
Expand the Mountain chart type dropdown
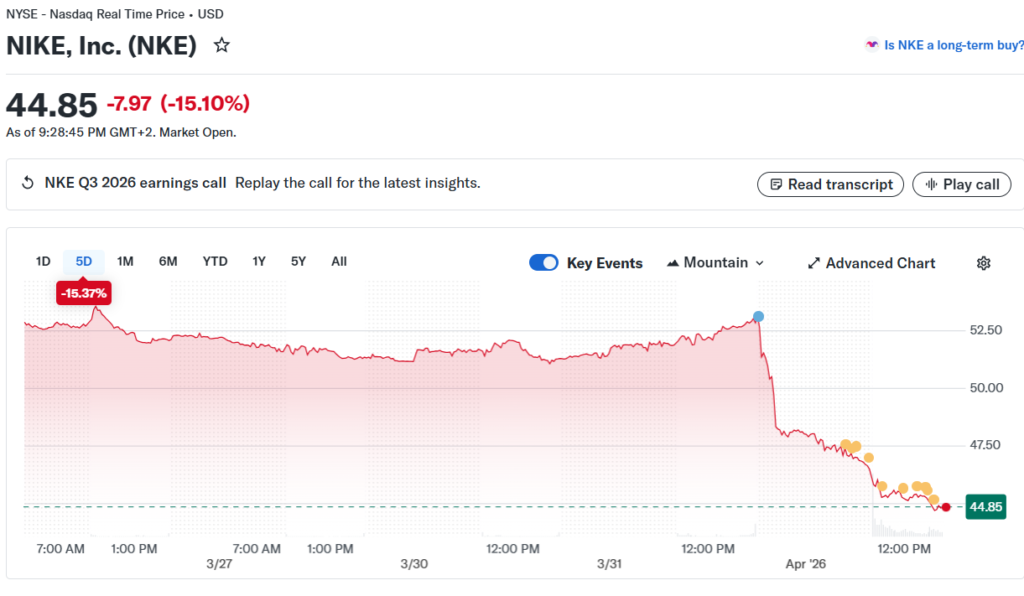pyautogui.click(x=715, y=263)
